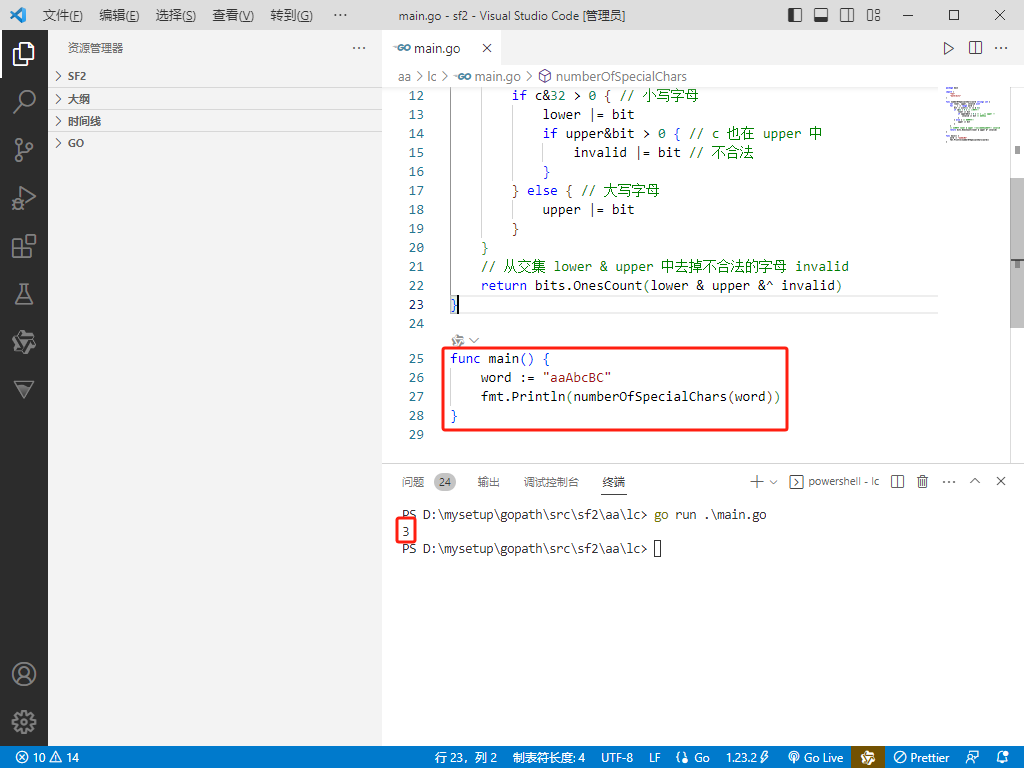Open code lens dropdown above func main

pos(474,340)
